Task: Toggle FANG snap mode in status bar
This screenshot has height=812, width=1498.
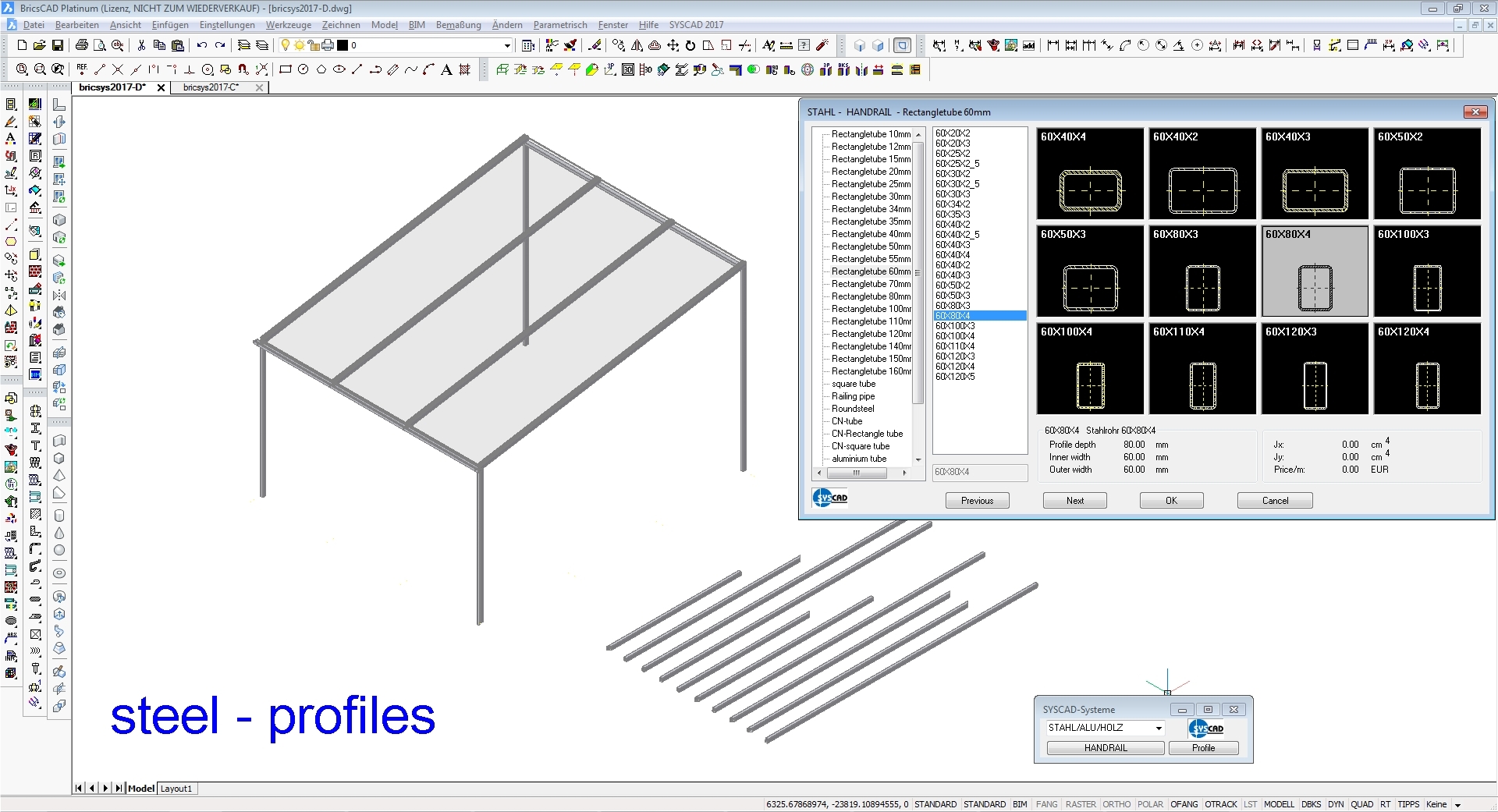Action: pyautogui.click(x=1047, y=804)
